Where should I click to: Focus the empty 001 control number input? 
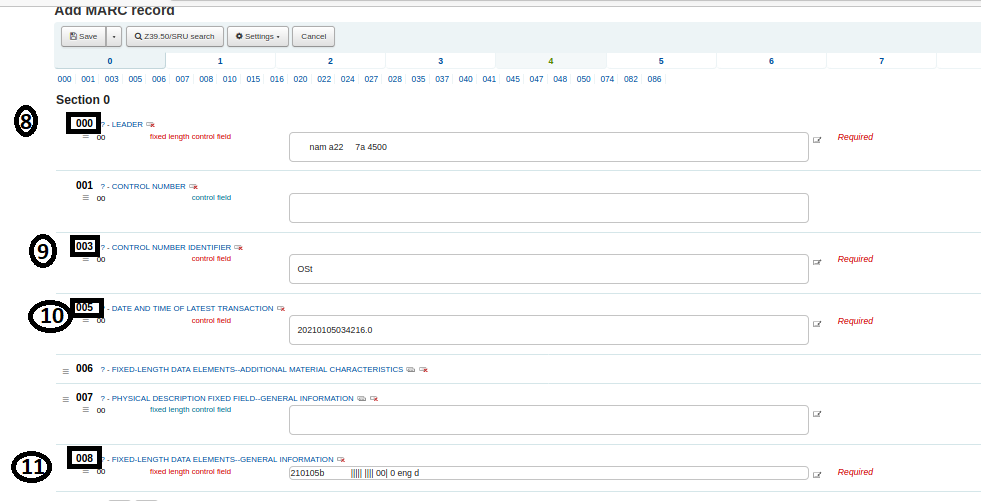click(549, 208)
